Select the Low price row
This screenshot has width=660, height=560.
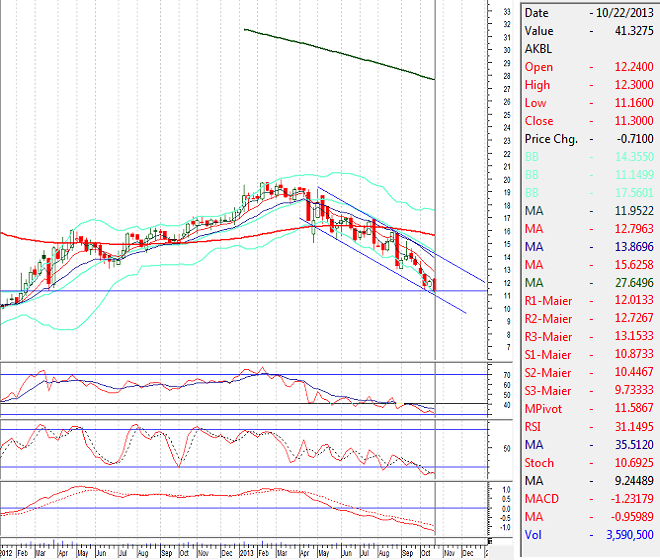[x=590, y=103]
